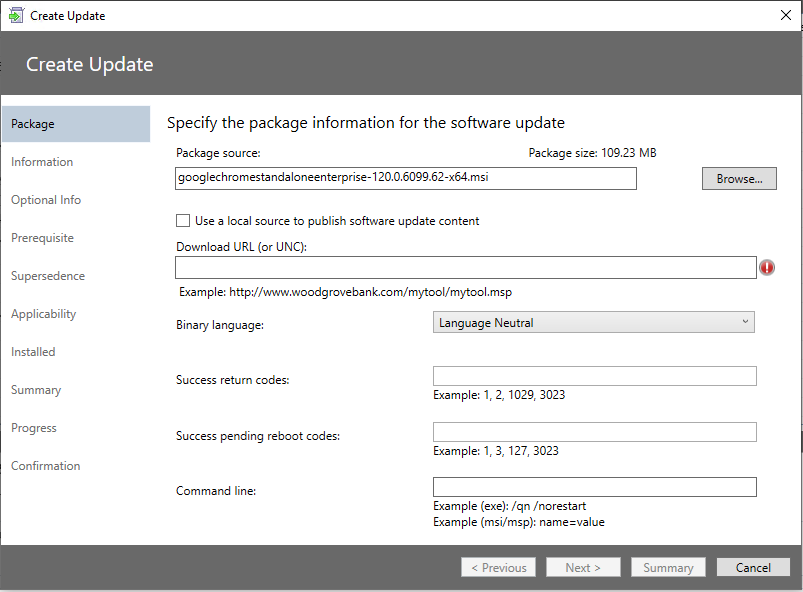This screenshot has height=592, width=803.
Task: Click the Browse... button
Action: click(x=739, y=179)
